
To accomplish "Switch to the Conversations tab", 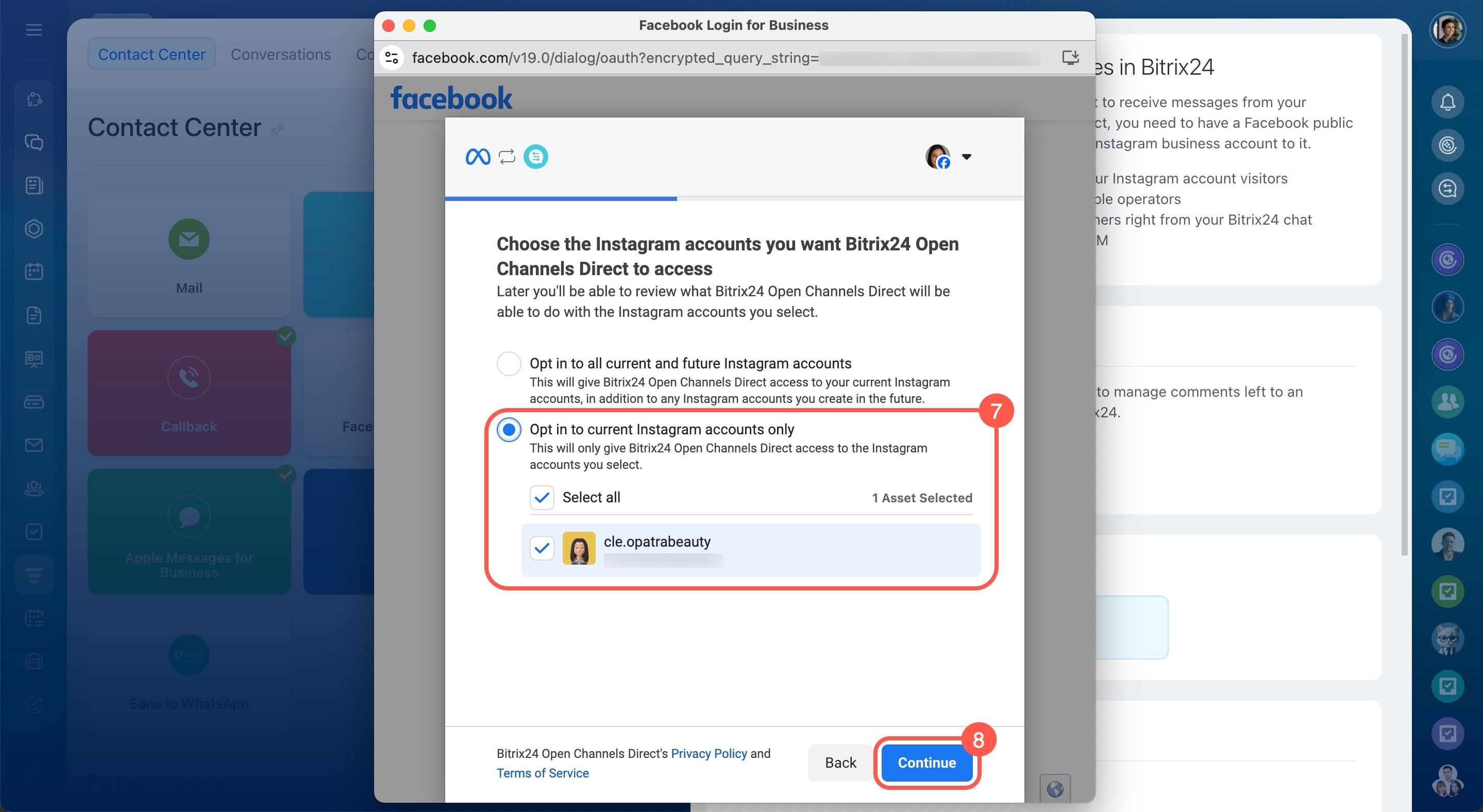I will 281,54.
